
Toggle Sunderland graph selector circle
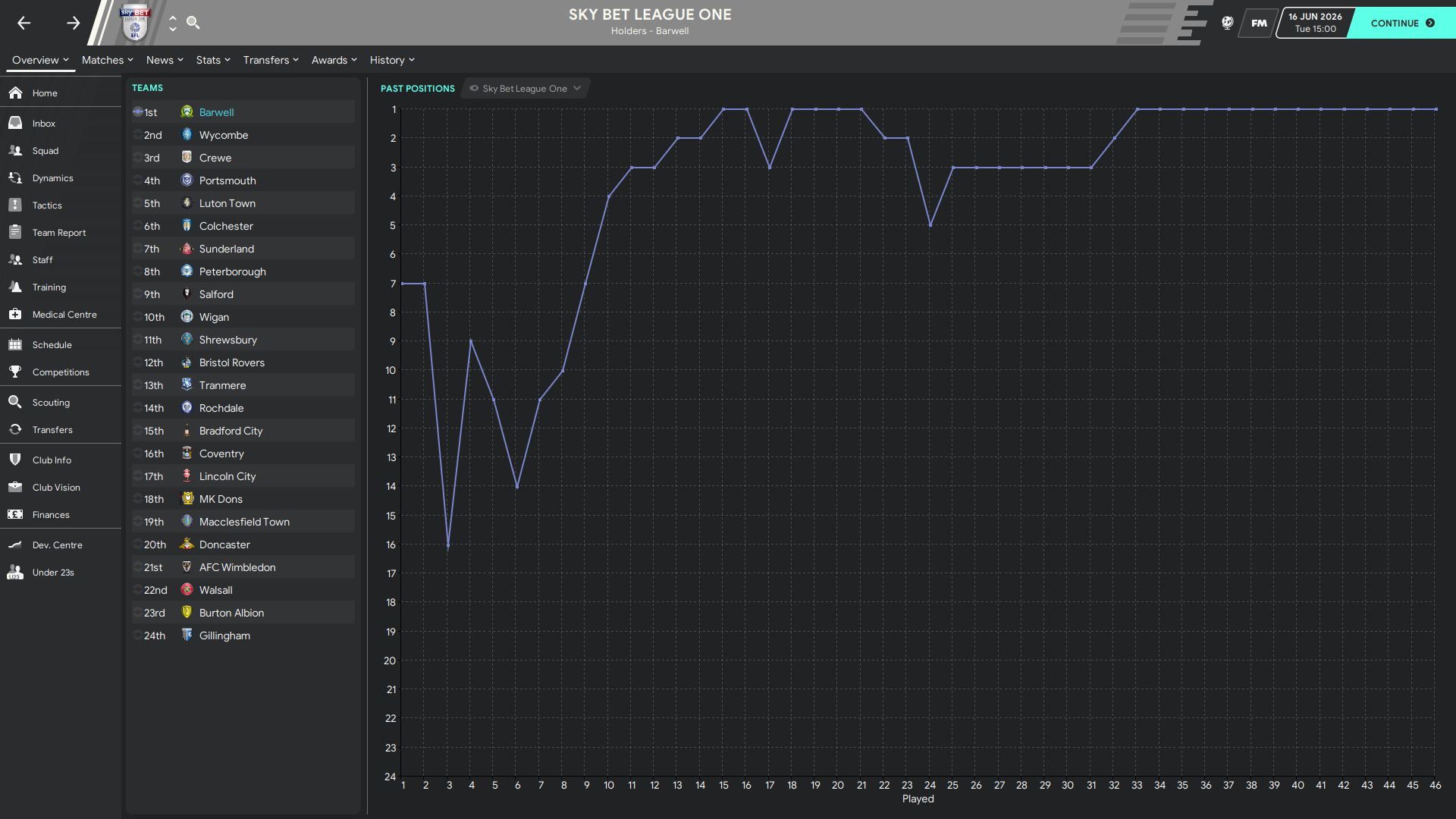tap(137, 249)
